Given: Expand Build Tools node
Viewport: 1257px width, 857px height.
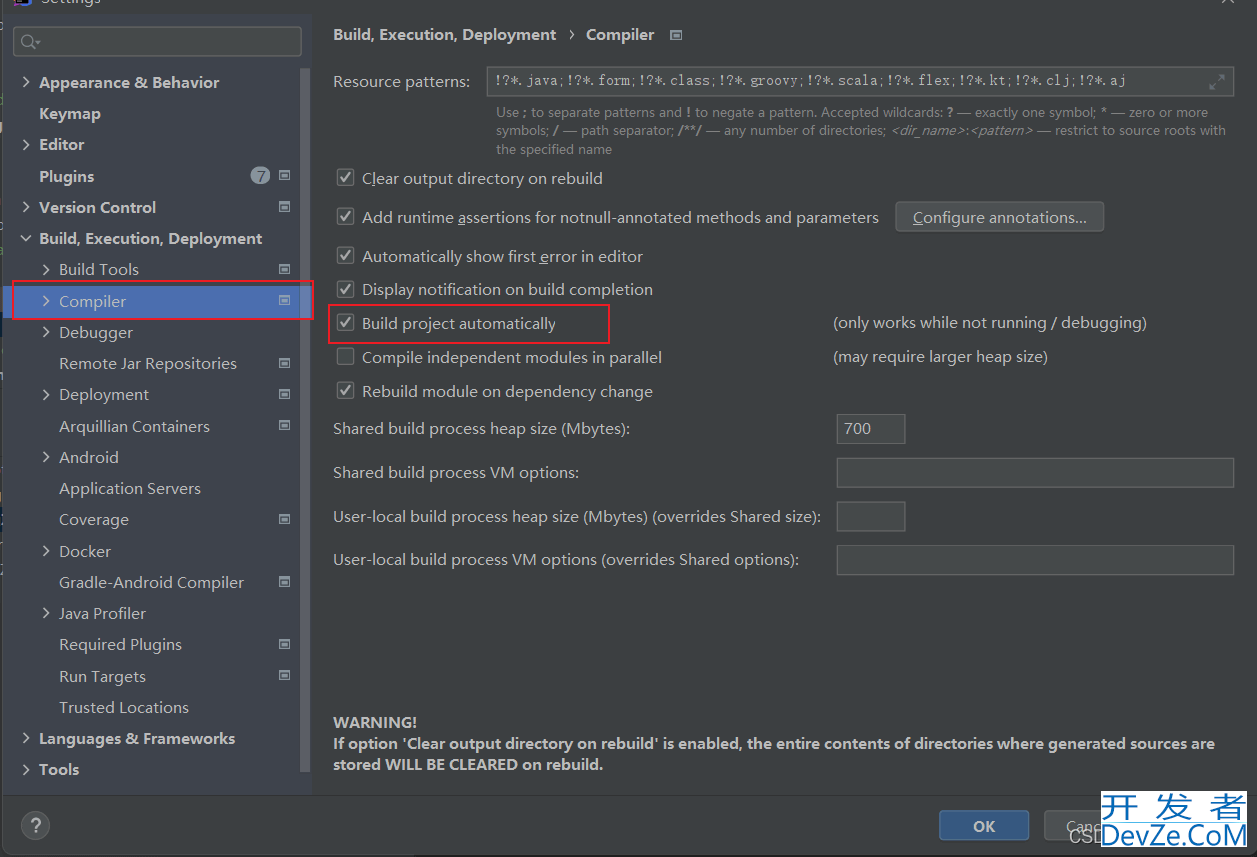Looking at the screenshot, I should pos(46,269).
